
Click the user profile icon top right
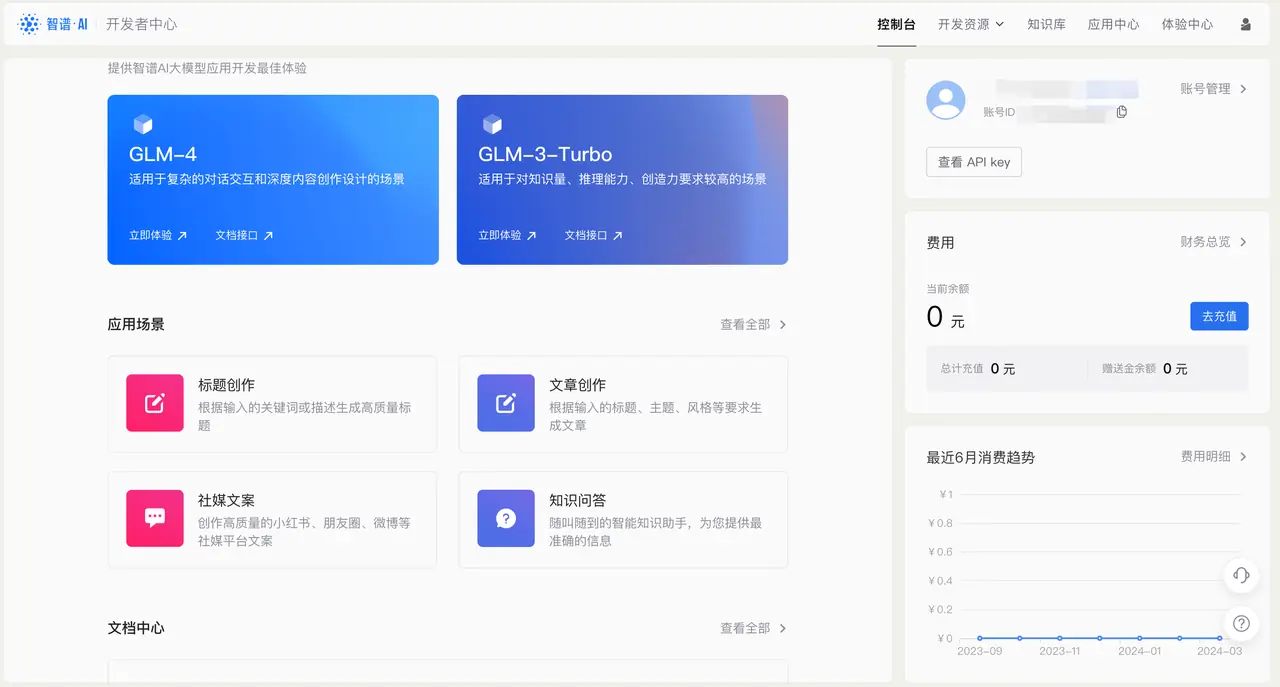click(x=1245, y=23)
